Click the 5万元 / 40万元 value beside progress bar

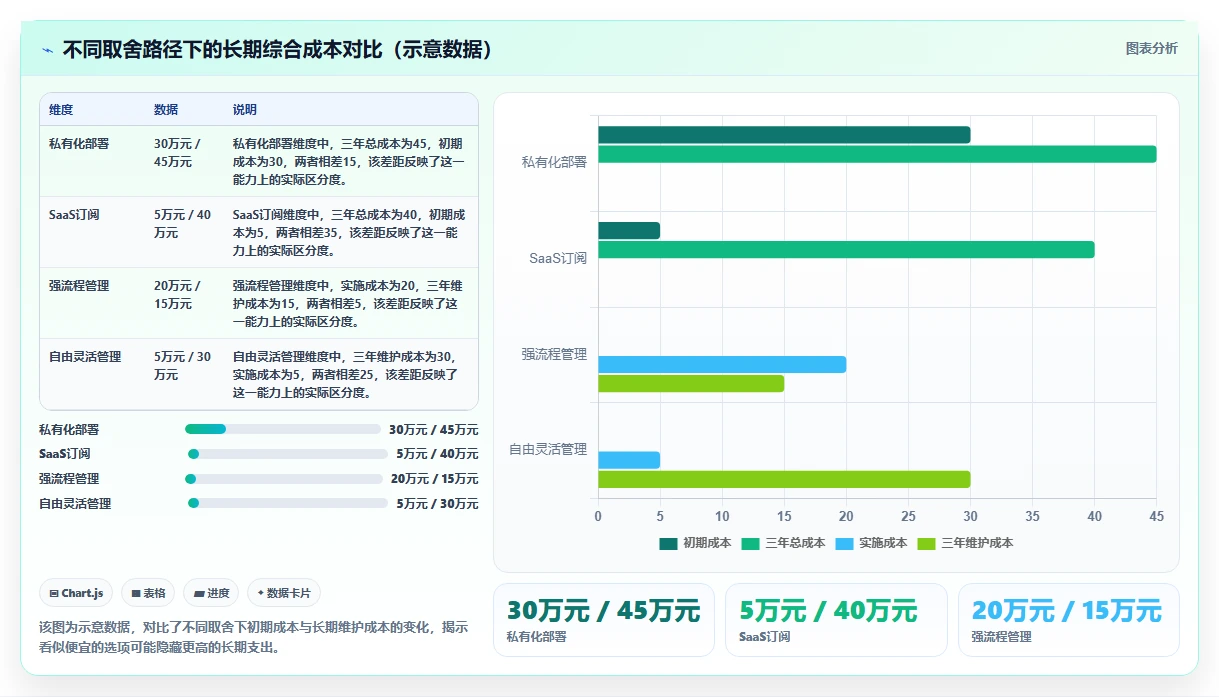click(438, 454)
